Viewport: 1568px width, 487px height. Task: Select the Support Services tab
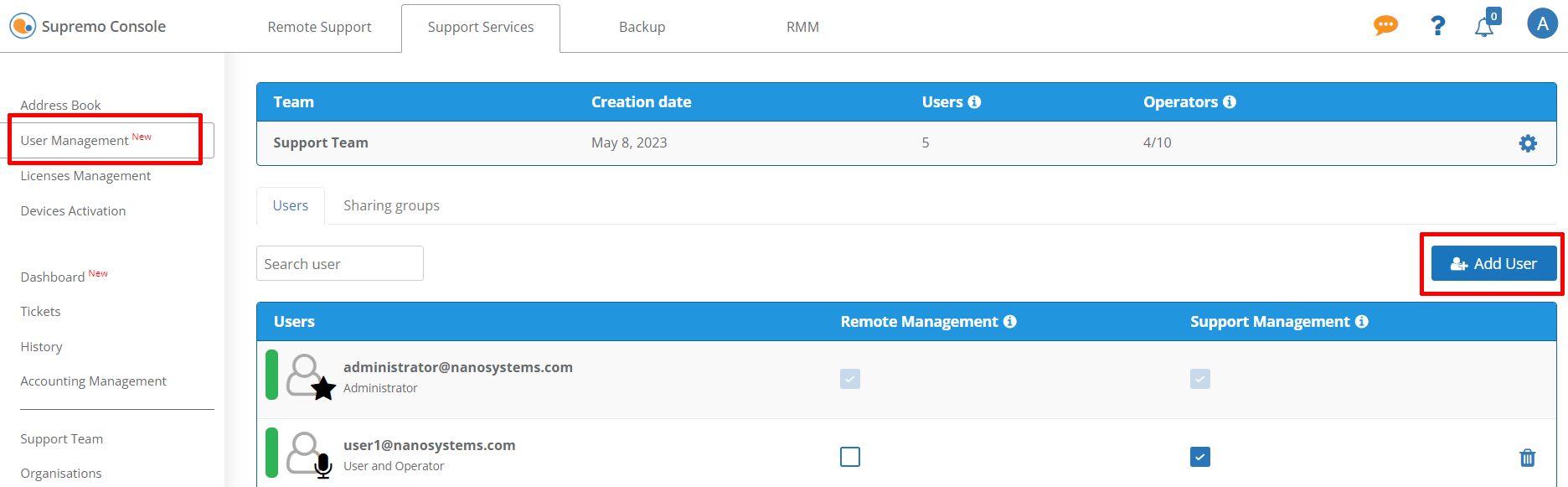coord(481,27)
